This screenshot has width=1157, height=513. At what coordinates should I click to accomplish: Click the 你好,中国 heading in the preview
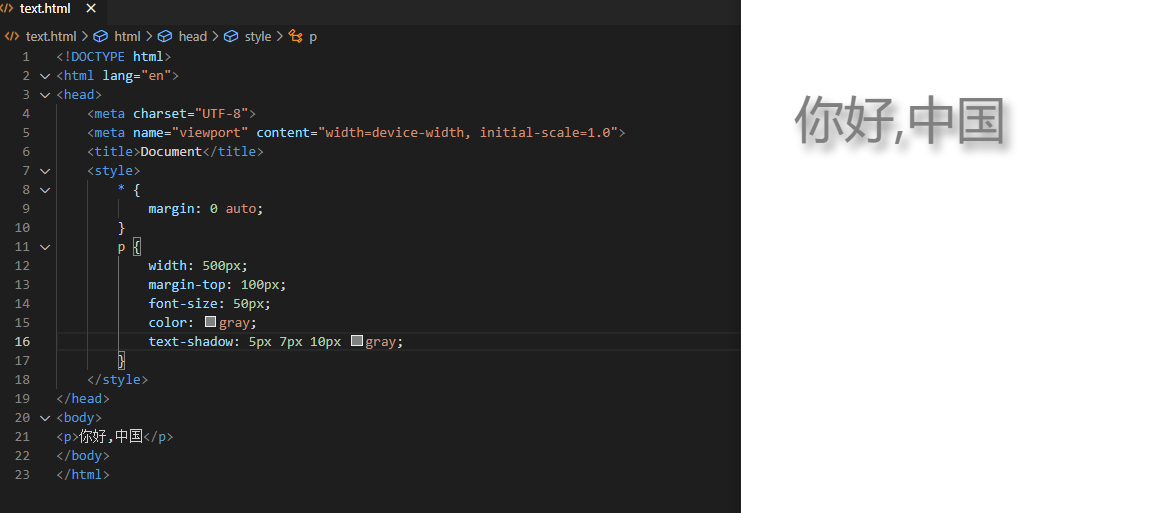tap(899, 120)
